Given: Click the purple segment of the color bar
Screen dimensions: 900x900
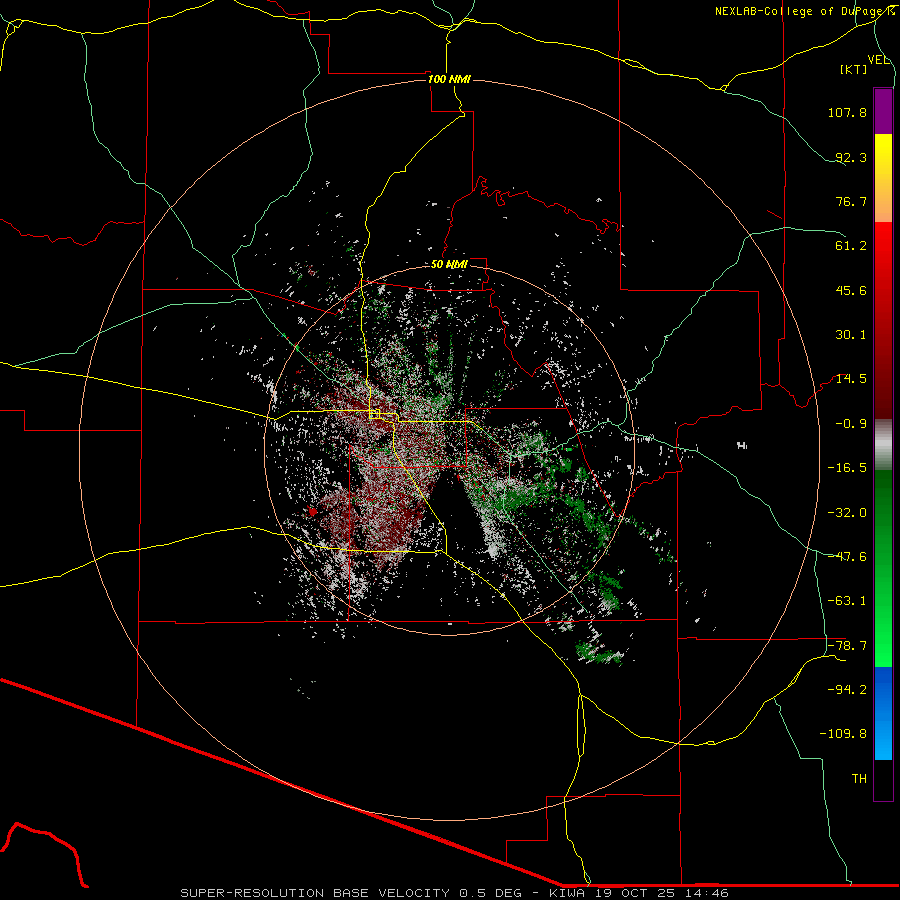Looking at the screenshot, I should click(x=883, y=111).
